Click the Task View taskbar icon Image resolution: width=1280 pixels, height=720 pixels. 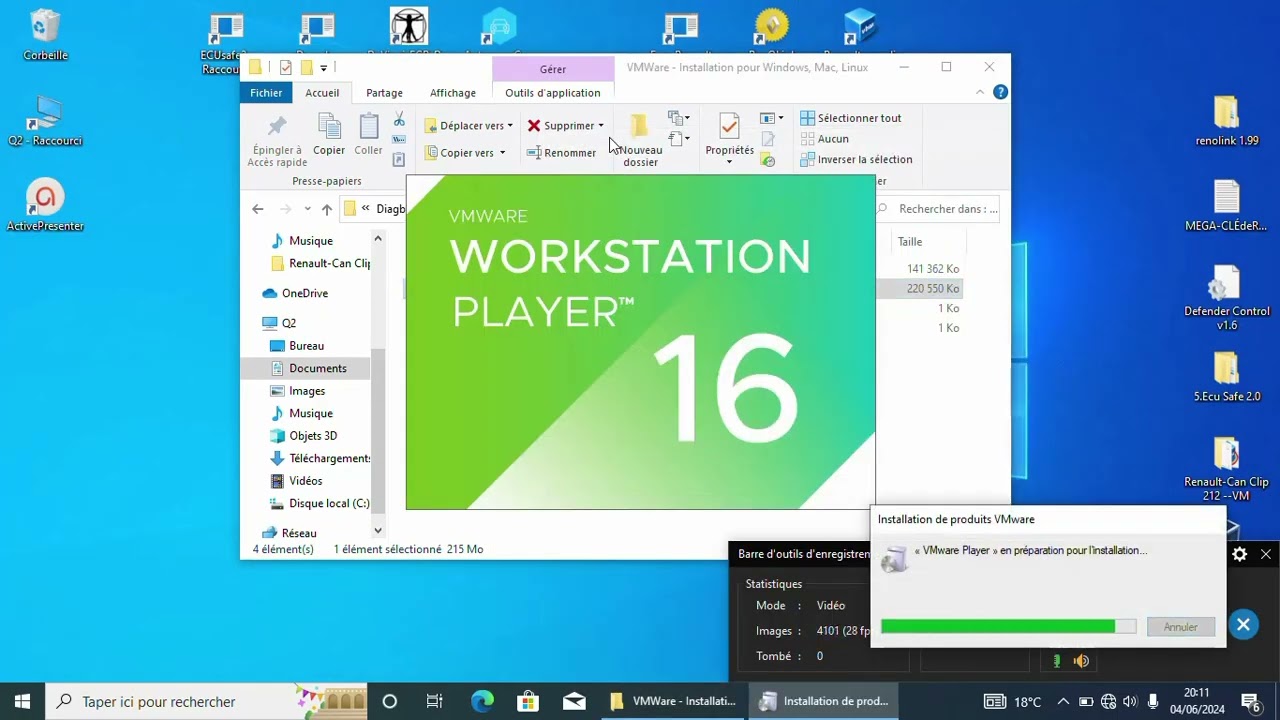(435, 701)
